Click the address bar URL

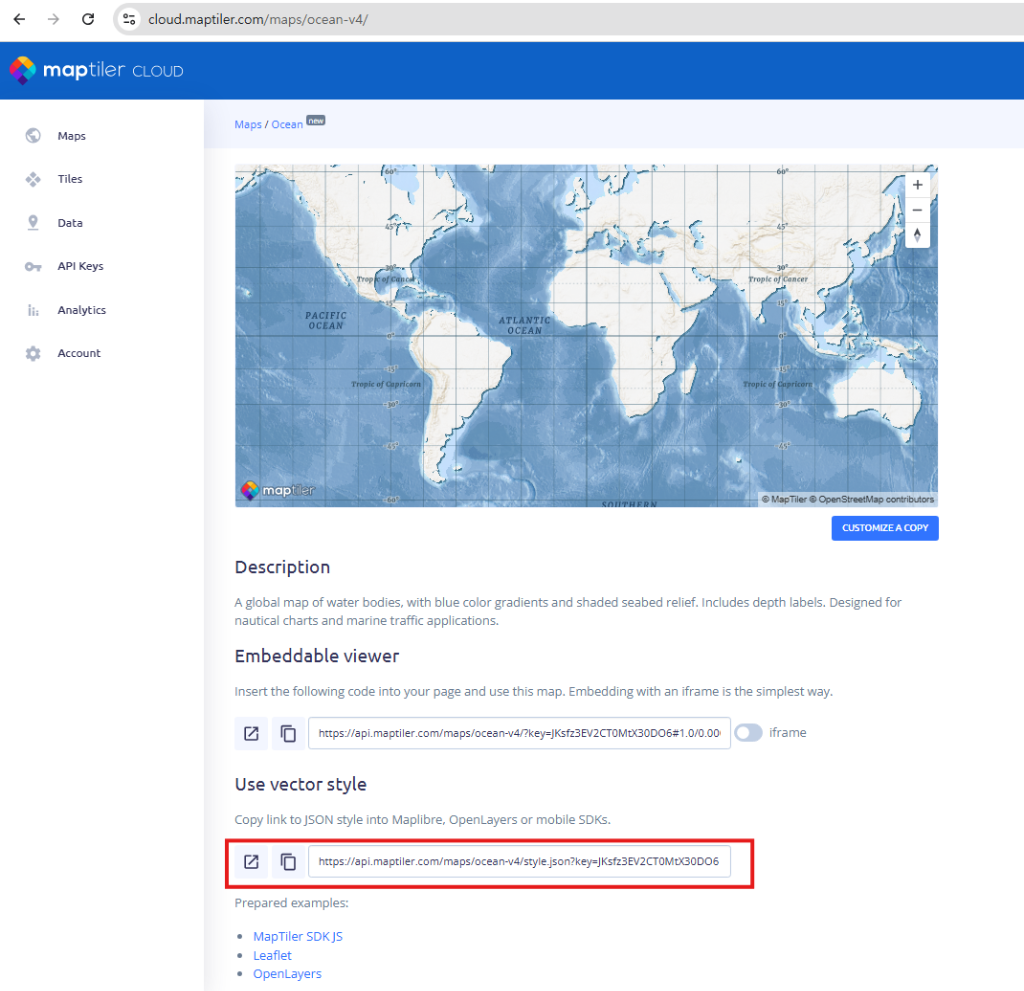(258, 20)
